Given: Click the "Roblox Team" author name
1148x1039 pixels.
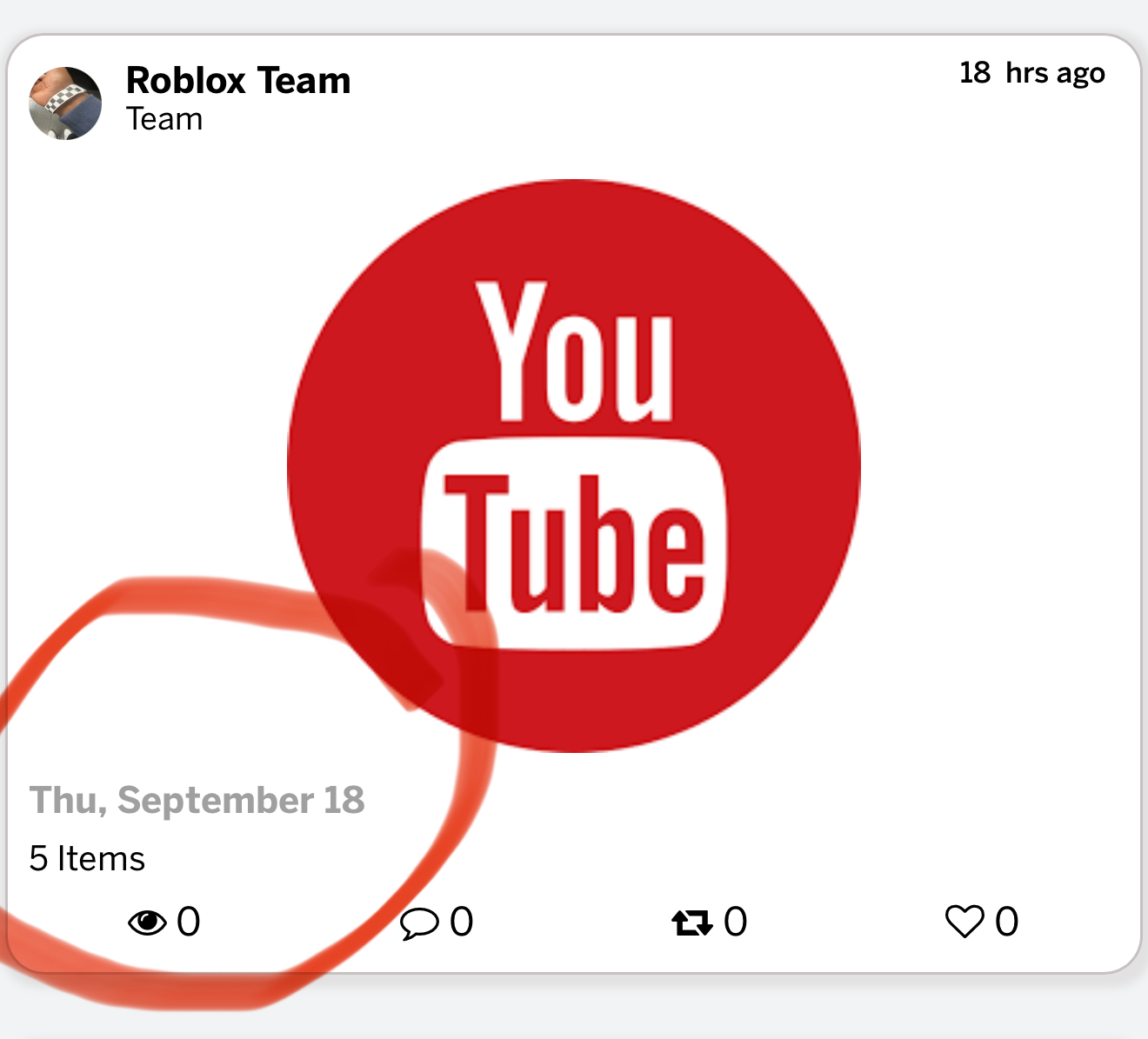Looking at the screenshot, I should point(238,81).
